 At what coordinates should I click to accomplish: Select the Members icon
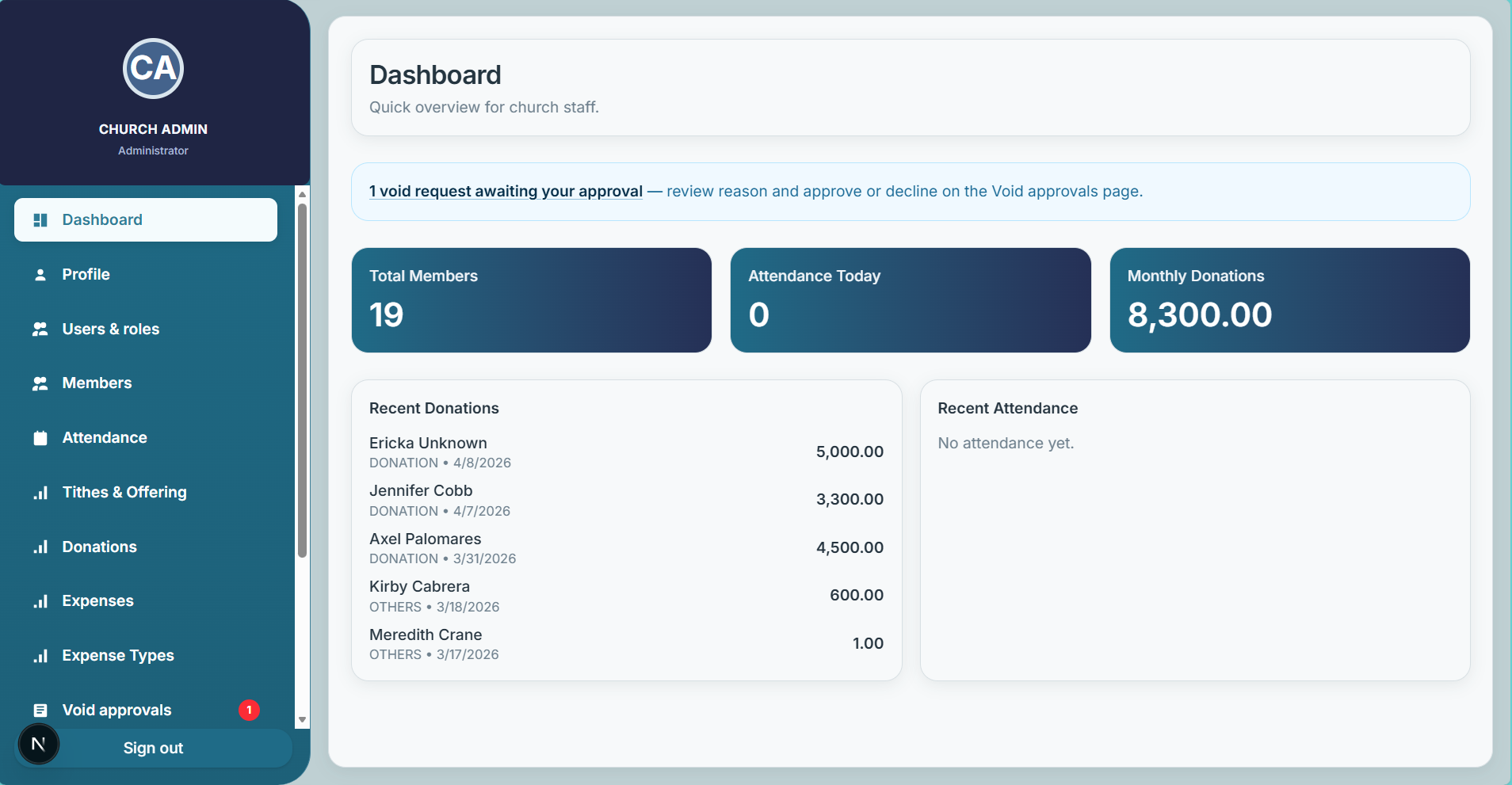(40, 383)
